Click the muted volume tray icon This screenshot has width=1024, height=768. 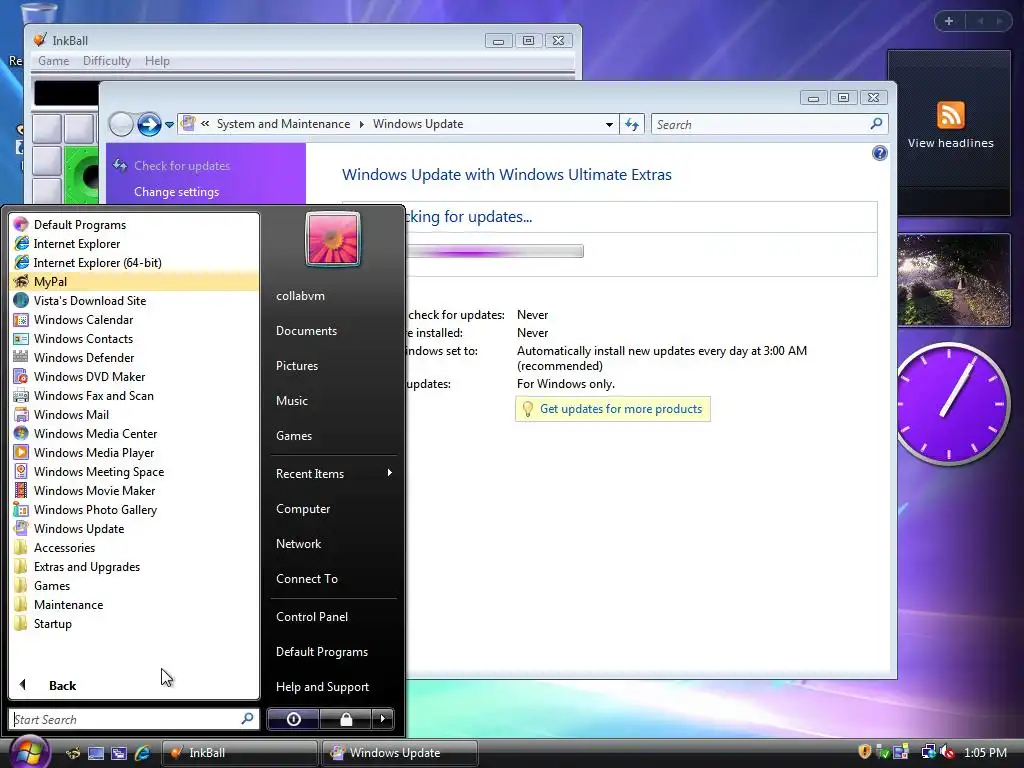click(x=947, y=752)
